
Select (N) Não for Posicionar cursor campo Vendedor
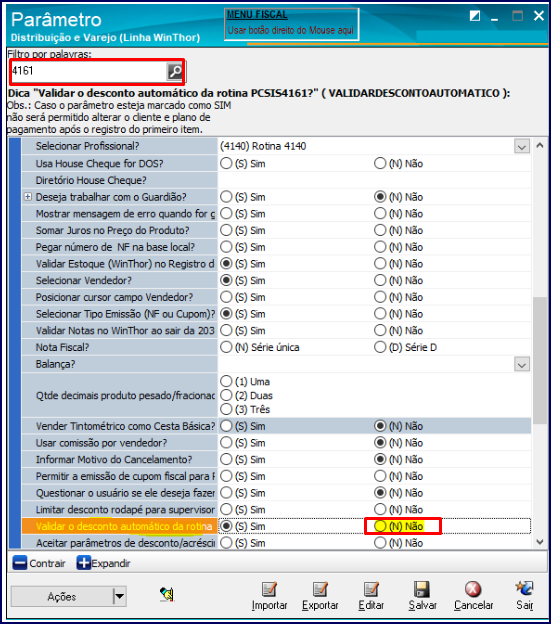coord(380,297)
